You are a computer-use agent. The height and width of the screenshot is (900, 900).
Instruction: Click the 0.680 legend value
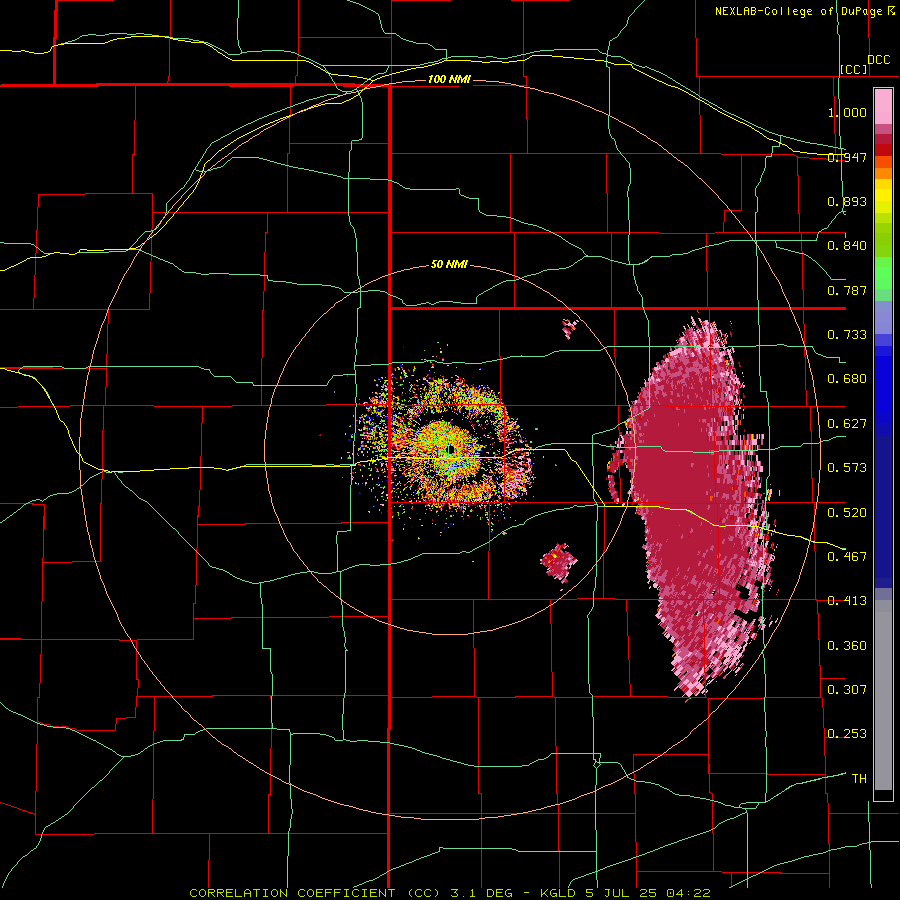point(847,379)
